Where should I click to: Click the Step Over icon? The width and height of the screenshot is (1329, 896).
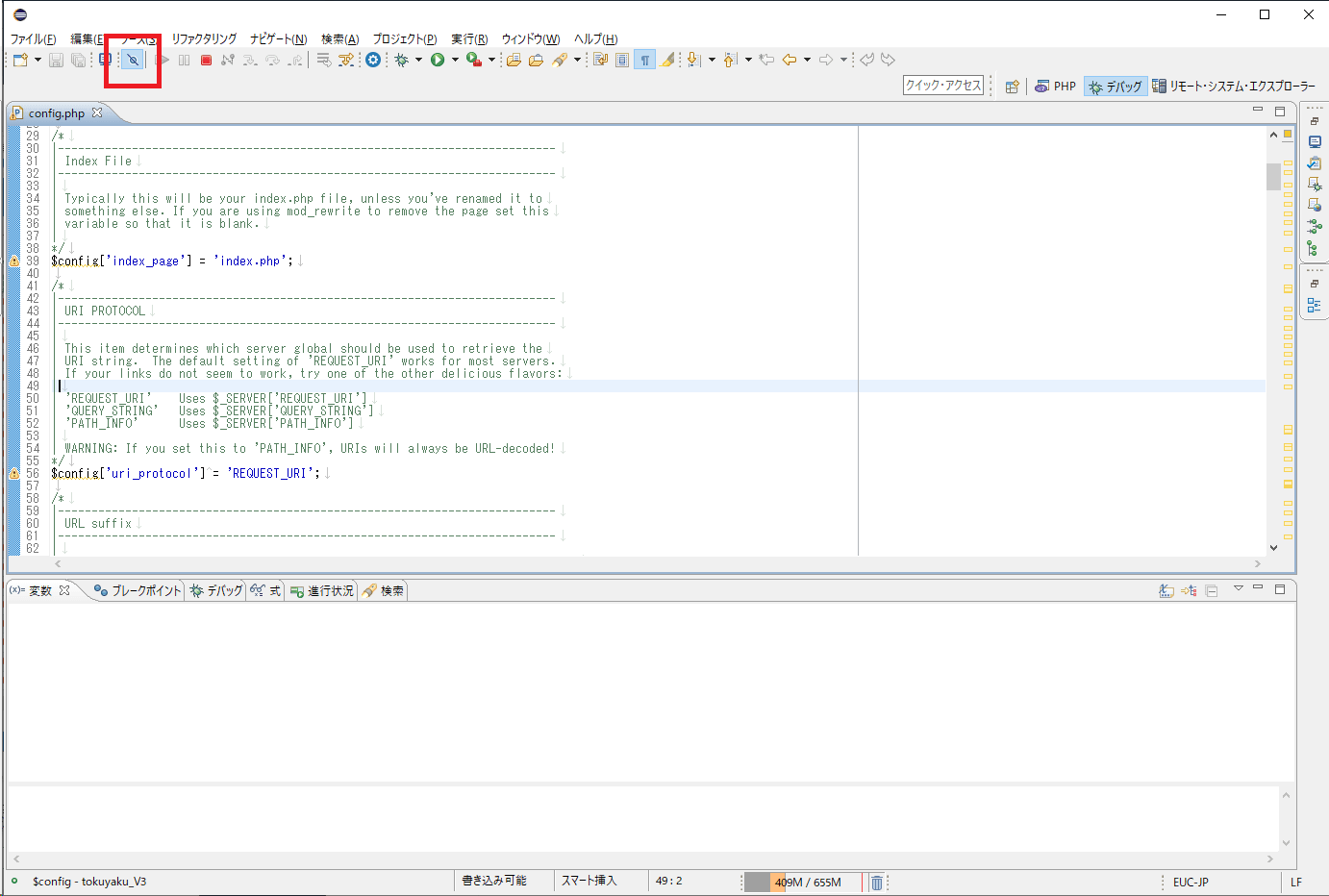pyautogui.click(x=273, y=60)
